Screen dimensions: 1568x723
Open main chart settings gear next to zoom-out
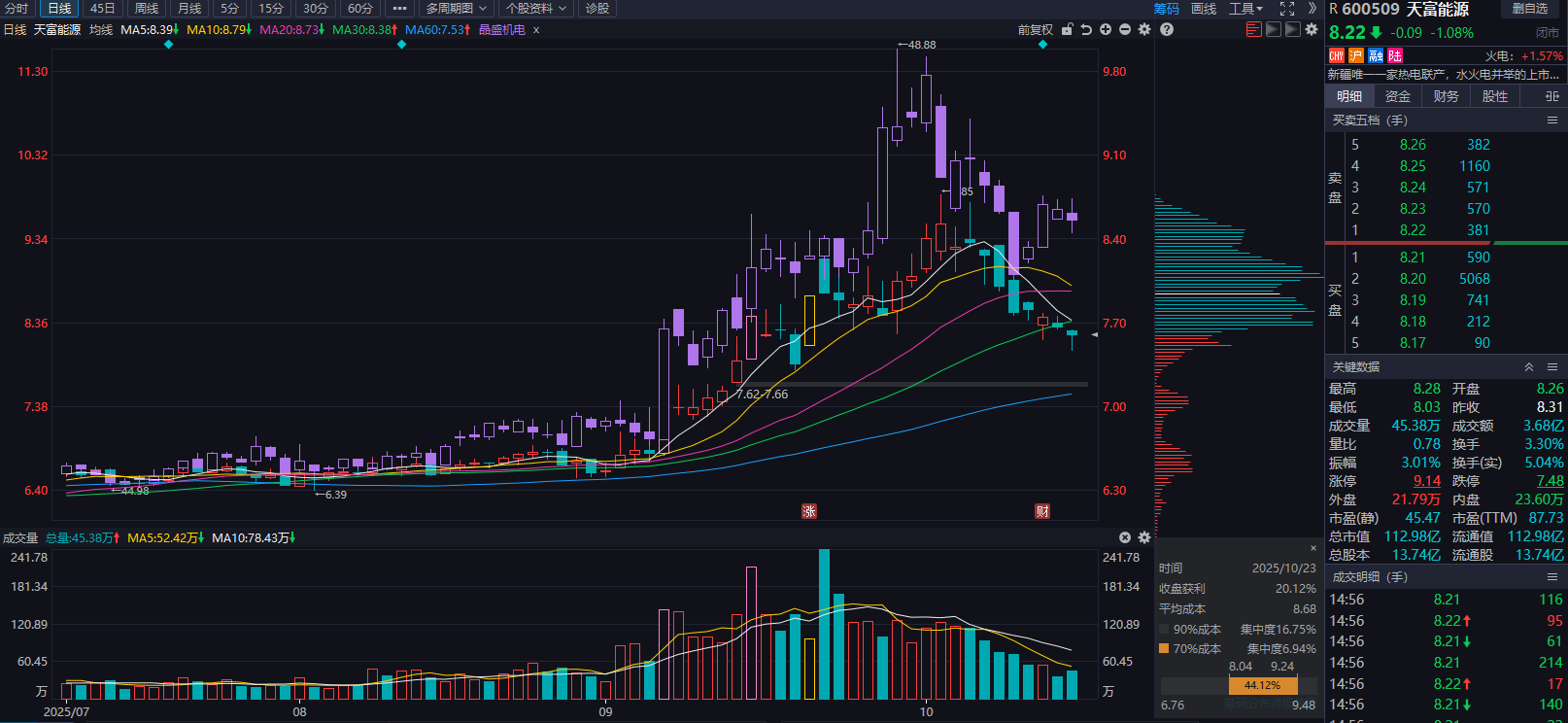tap(1144, 30)
